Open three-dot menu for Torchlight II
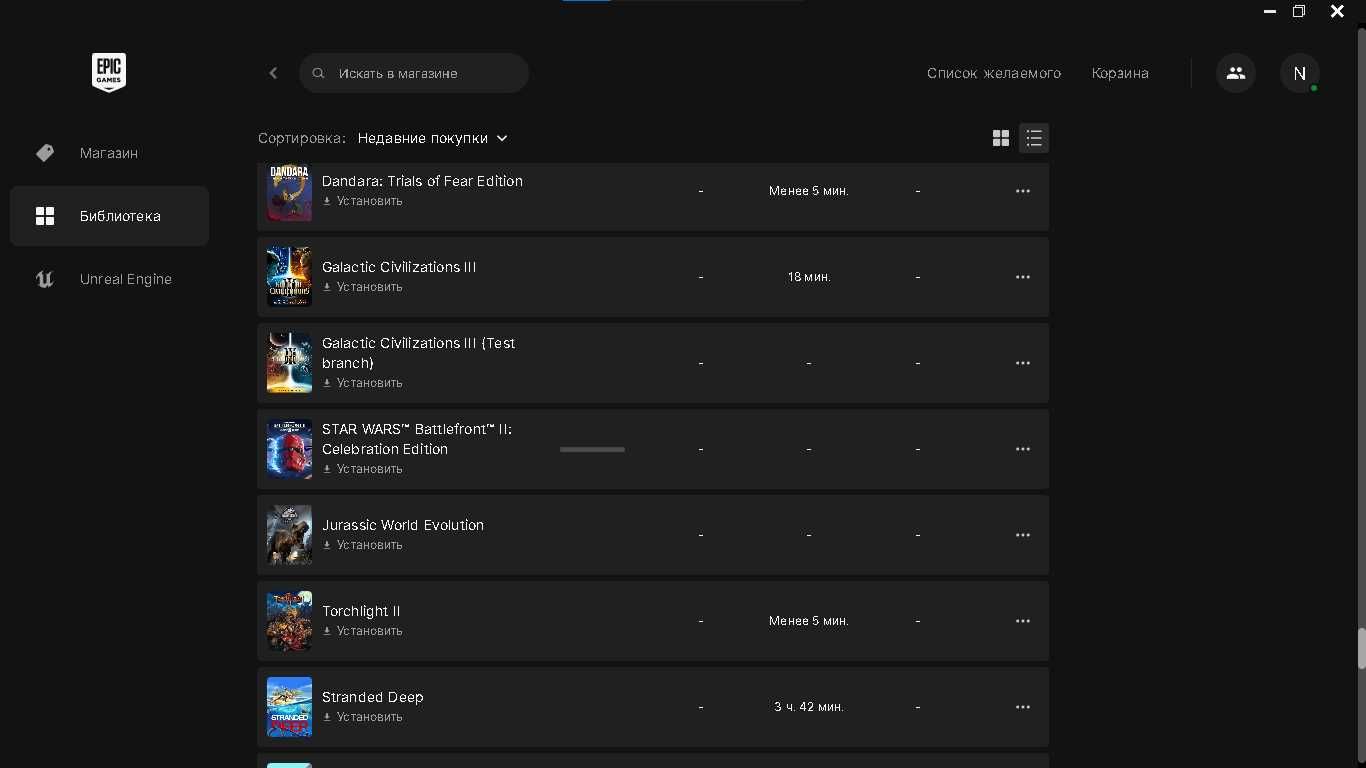Viewport: 1366px width, 768px height. pos(1023,621)
